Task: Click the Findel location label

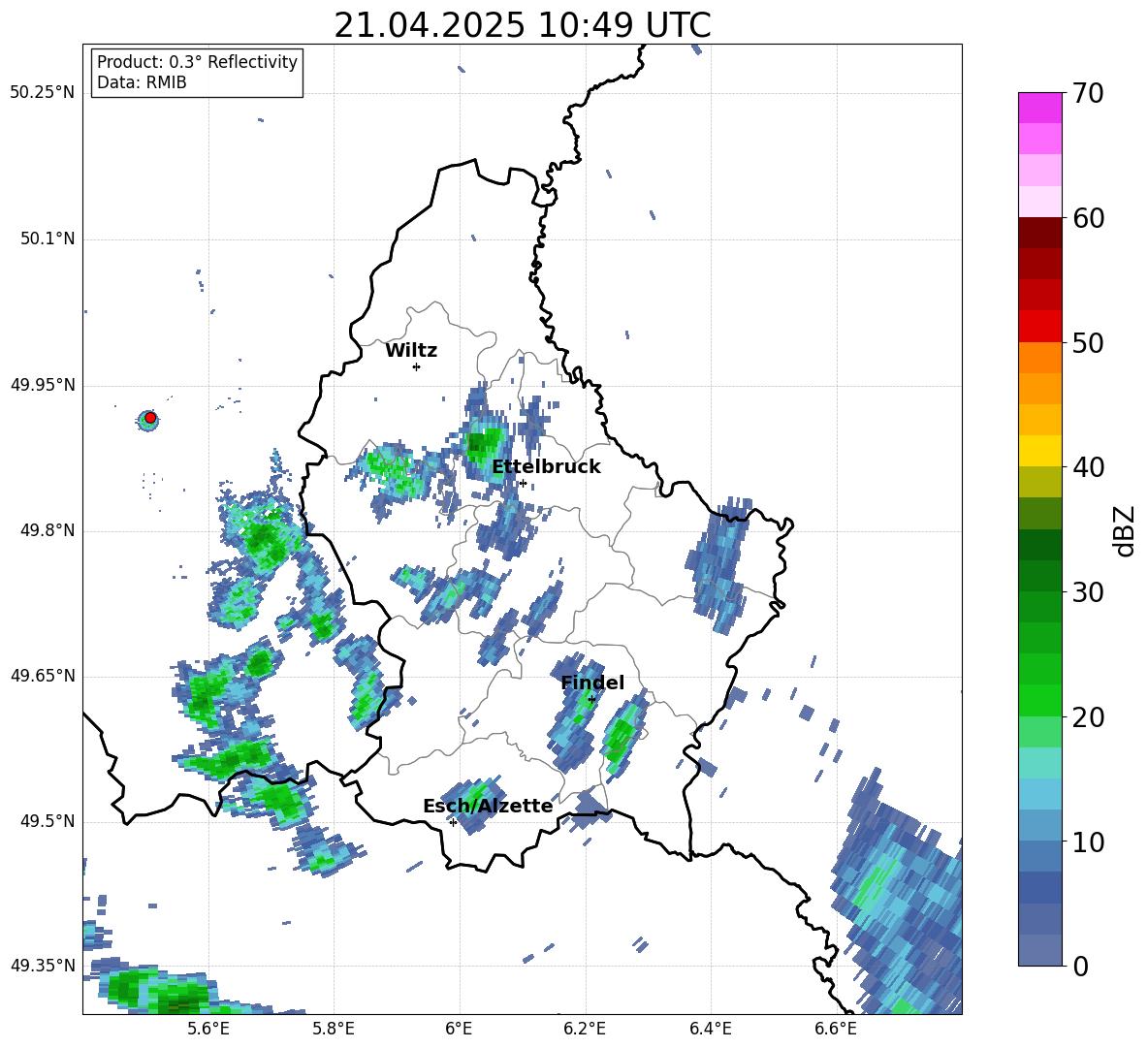Action: 592,683
